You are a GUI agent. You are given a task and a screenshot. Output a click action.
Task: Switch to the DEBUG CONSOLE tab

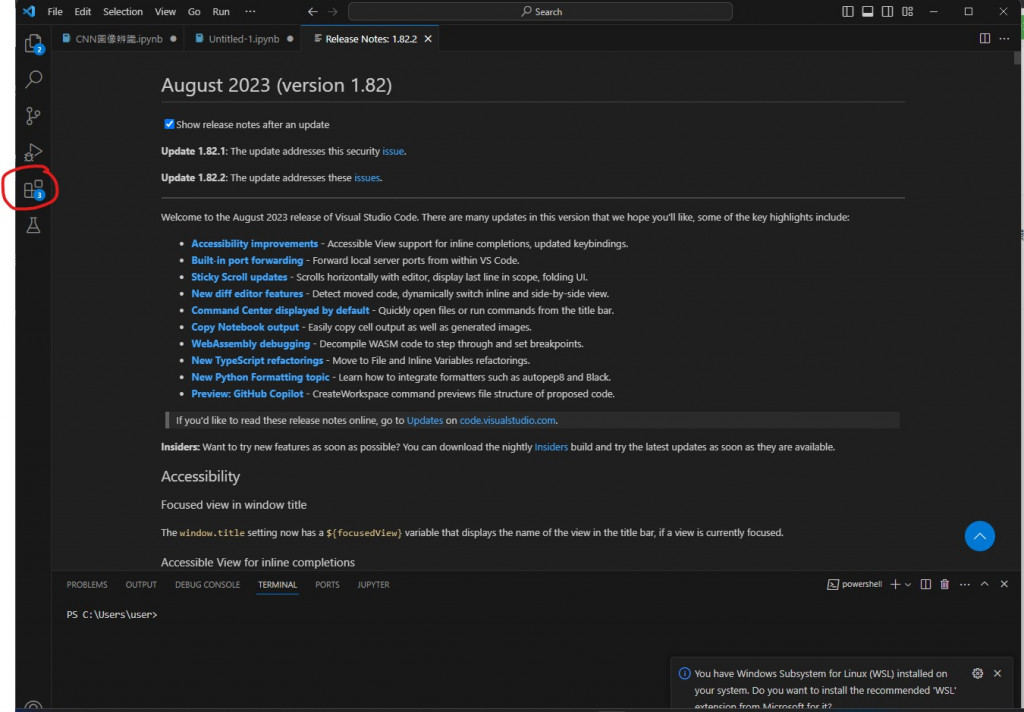[x=207, y=585]
